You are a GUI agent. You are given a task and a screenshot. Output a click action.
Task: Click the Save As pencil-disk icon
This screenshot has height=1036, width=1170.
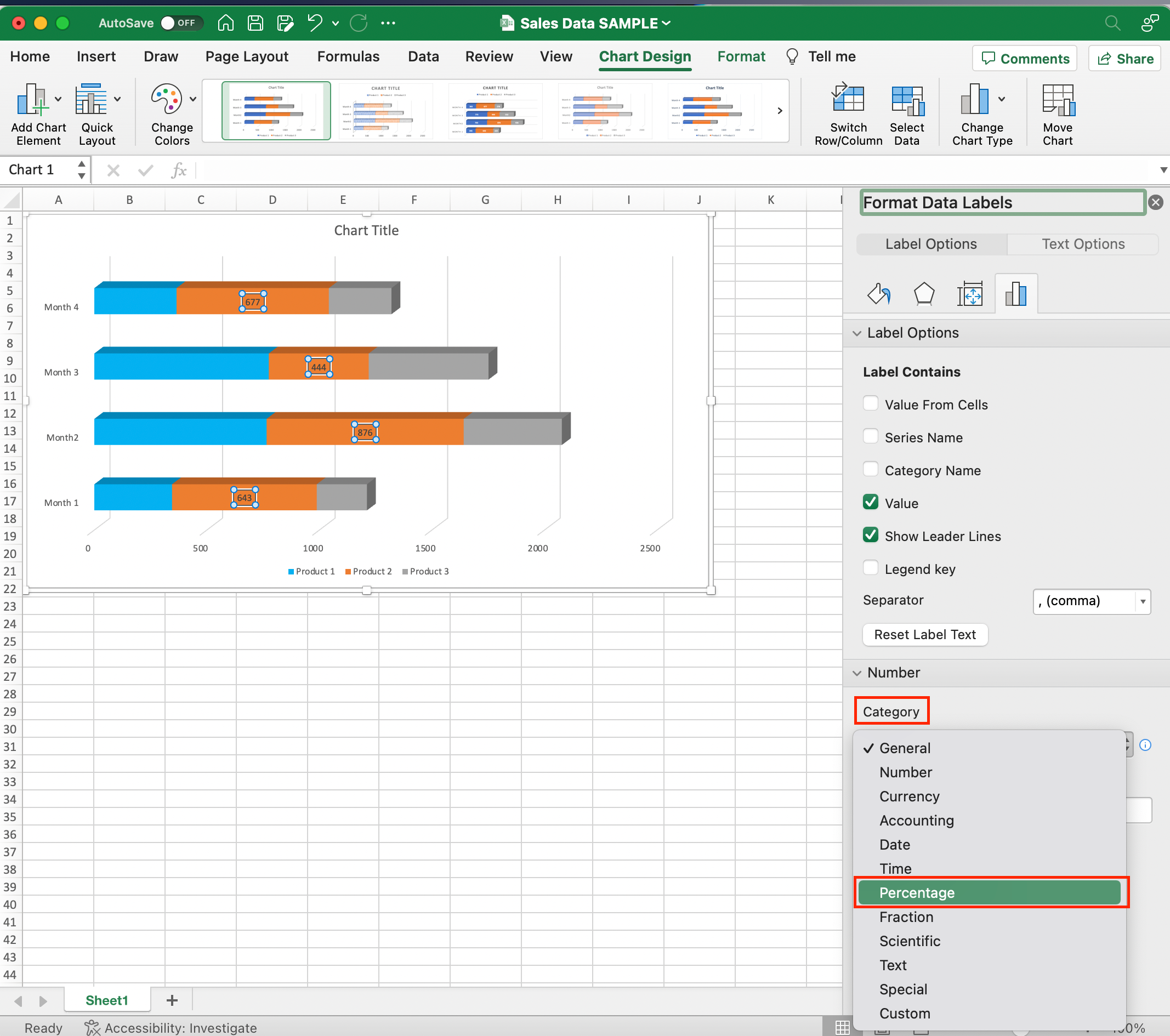tap(285, 23)
